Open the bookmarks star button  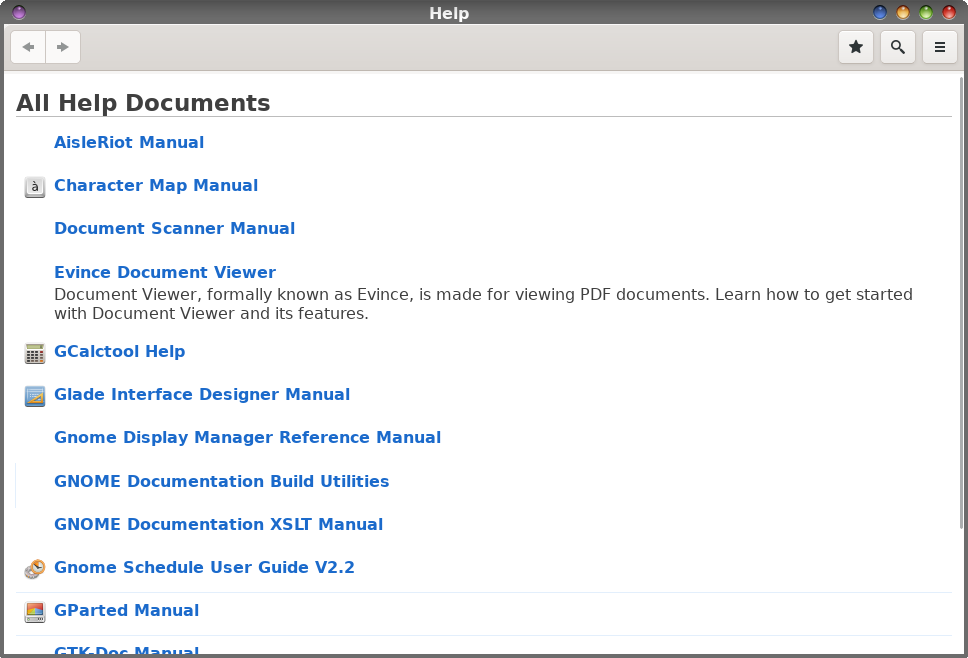(856, 47)
